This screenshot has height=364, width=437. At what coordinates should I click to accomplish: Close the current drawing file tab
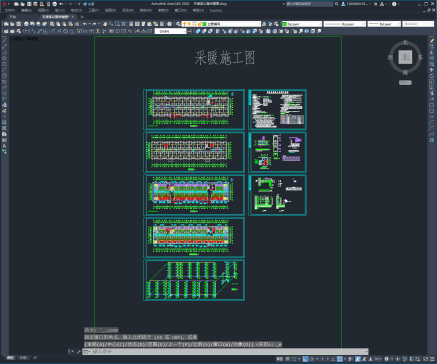tap(73, 17)
